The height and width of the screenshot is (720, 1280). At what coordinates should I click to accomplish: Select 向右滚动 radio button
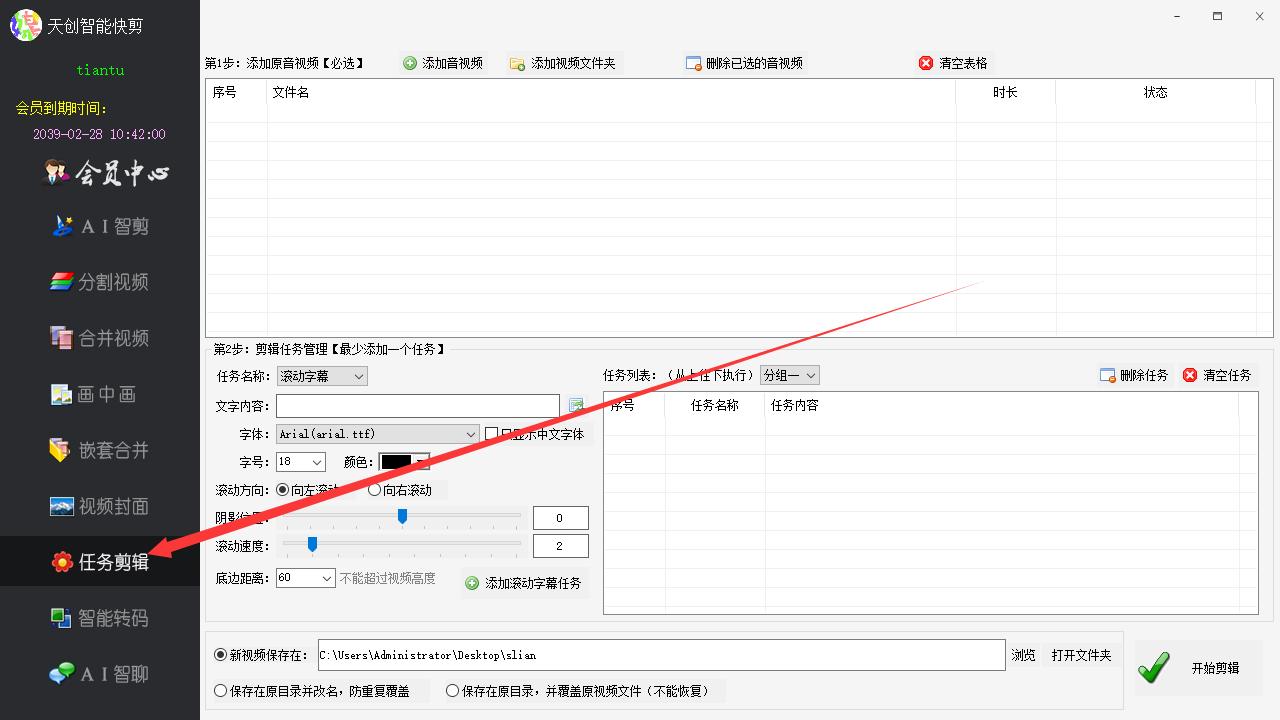point(375,490)
